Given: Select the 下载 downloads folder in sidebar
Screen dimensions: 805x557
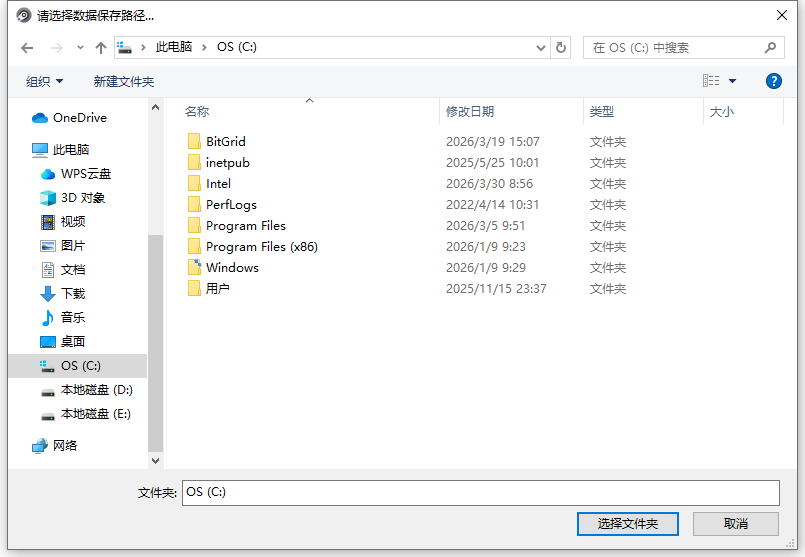Looking at the screenshot, I should [x=73, y=294].
